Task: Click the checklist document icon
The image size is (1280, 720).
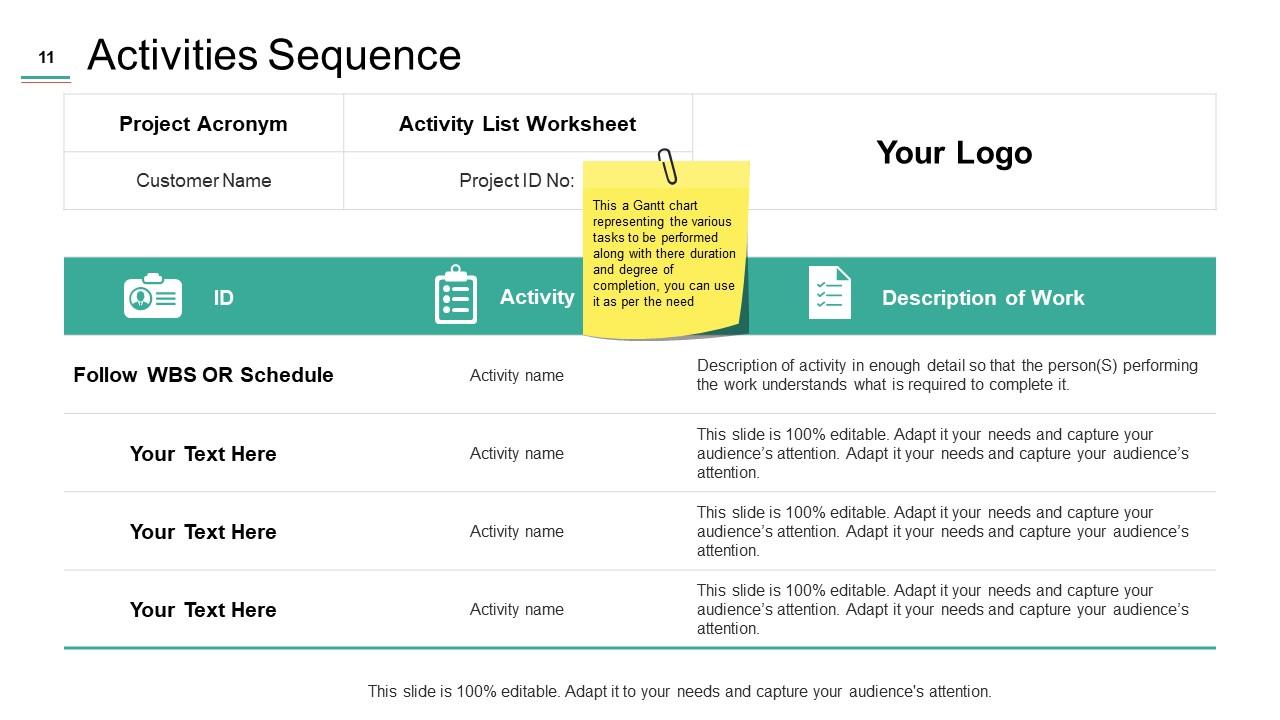Action: pyautogui.click(x=830, y=293)
